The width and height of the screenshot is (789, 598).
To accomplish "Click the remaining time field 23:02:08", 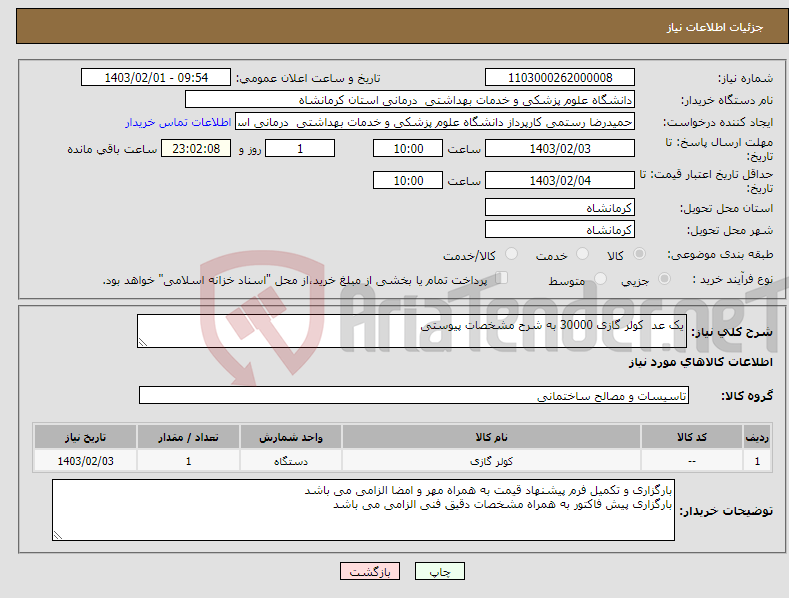I will pyautogui.click(x=196, y=148).
